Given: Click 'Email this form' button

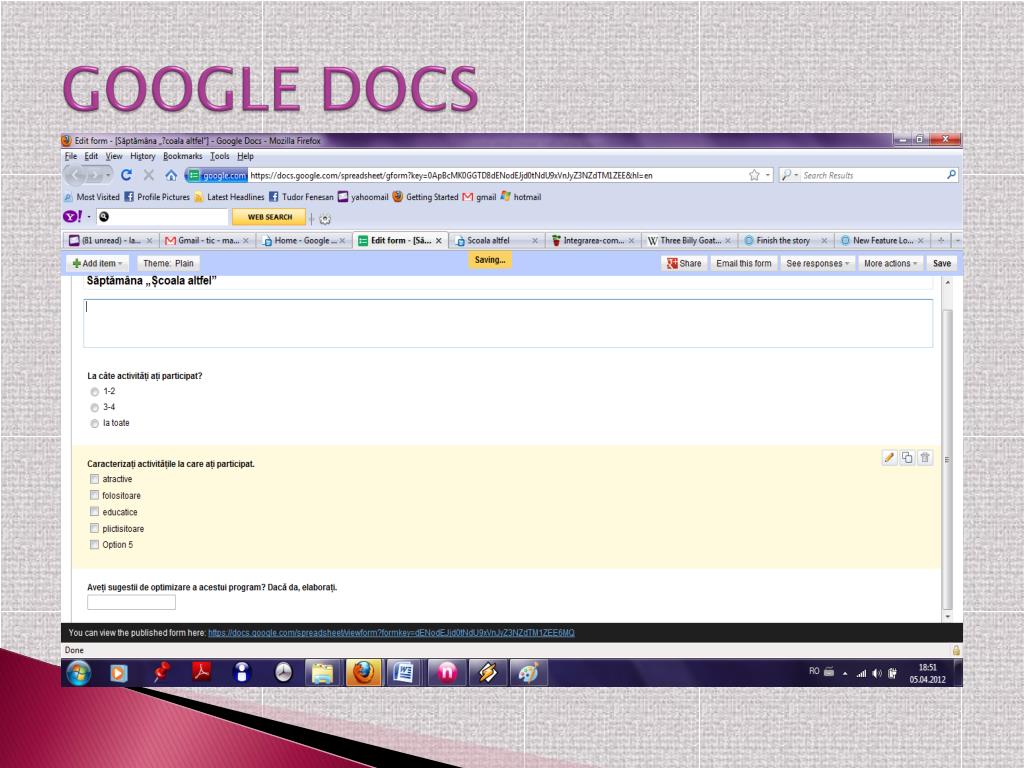Looking at the screenshot, I should coord(743,263).
